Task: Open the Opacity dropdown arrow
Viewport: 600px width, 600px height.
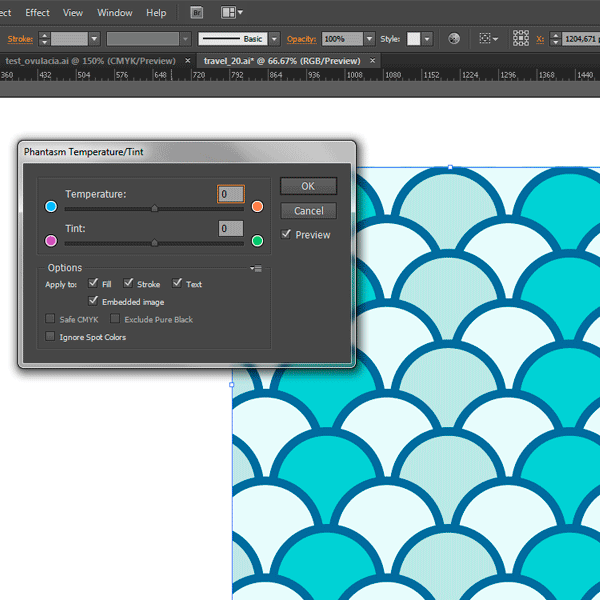Action: tap(369, 39)
